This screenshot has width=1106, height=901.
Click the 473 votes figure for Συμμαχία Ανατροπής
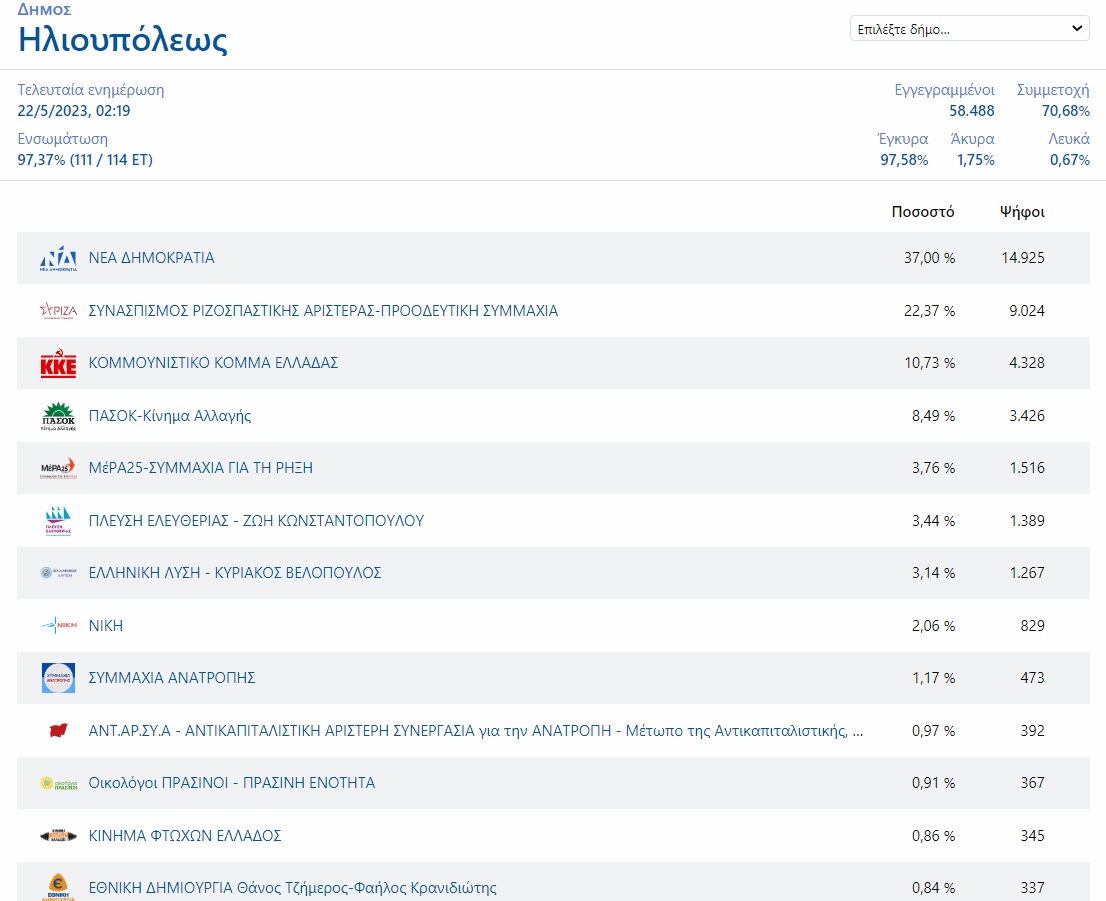1033,678
